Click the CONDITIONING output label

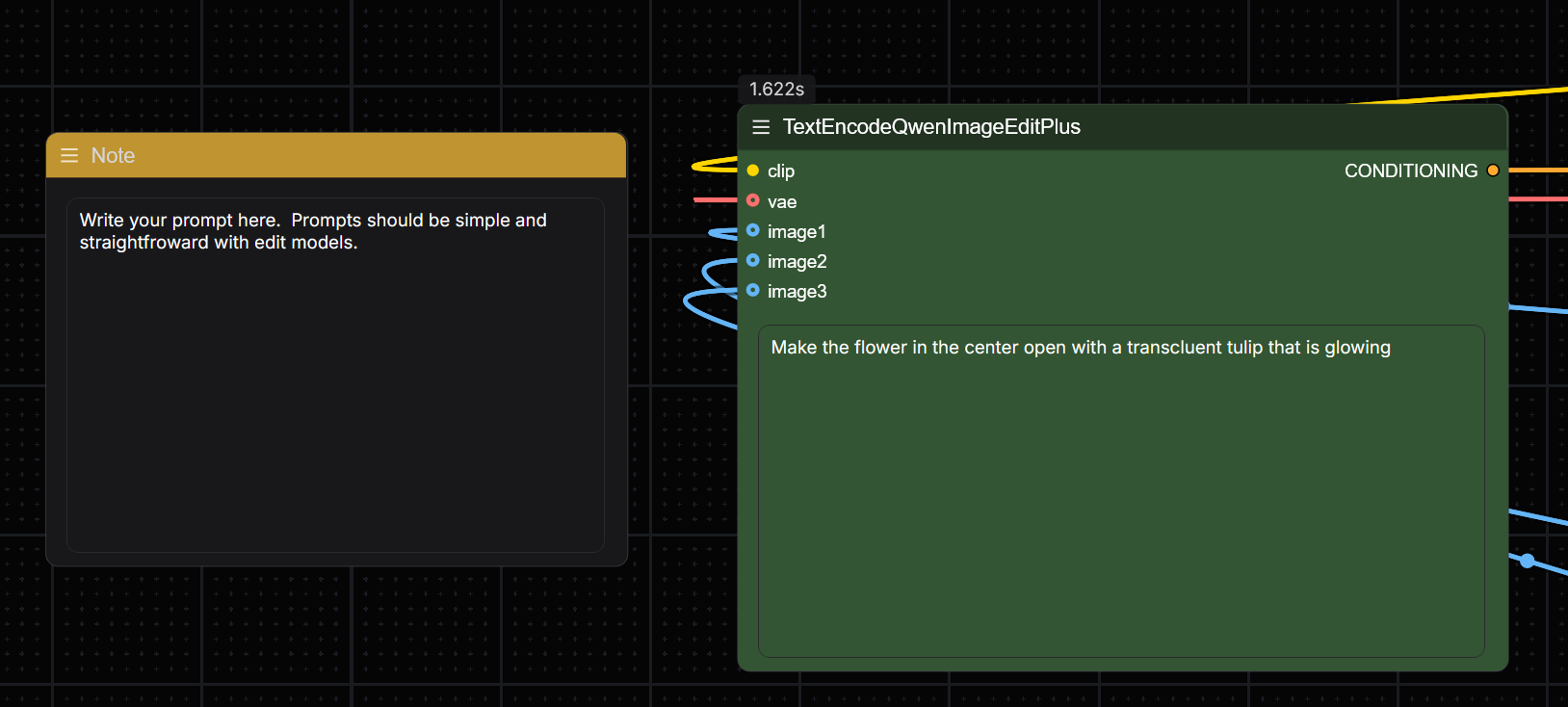pos(1410,170)
